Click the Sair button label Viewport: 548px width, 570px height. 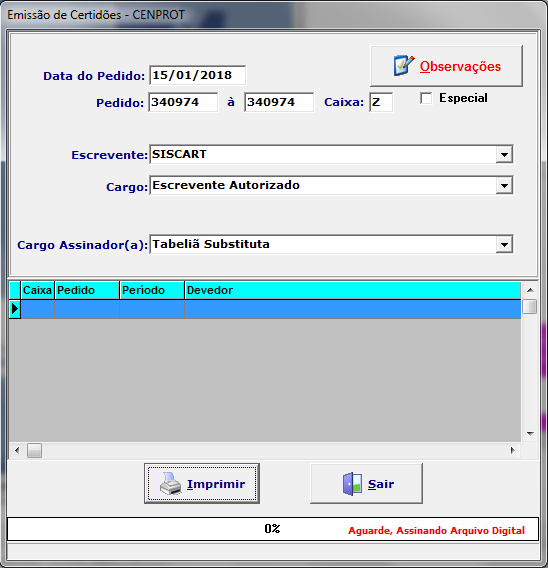click(x=381, y=484)
